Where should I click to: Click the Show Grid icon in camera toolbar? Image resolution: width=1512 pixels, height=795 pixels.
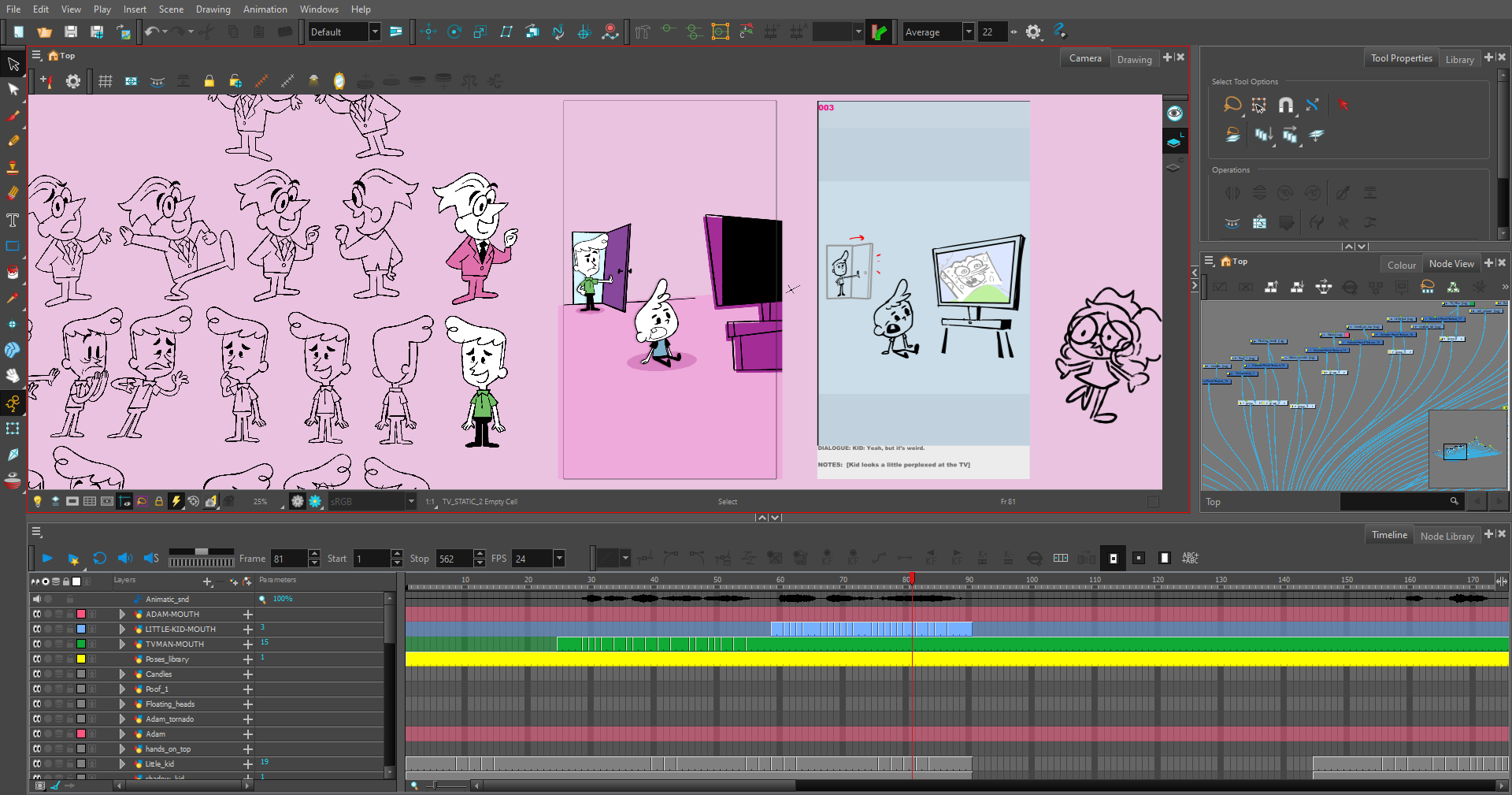coord(106,80)
